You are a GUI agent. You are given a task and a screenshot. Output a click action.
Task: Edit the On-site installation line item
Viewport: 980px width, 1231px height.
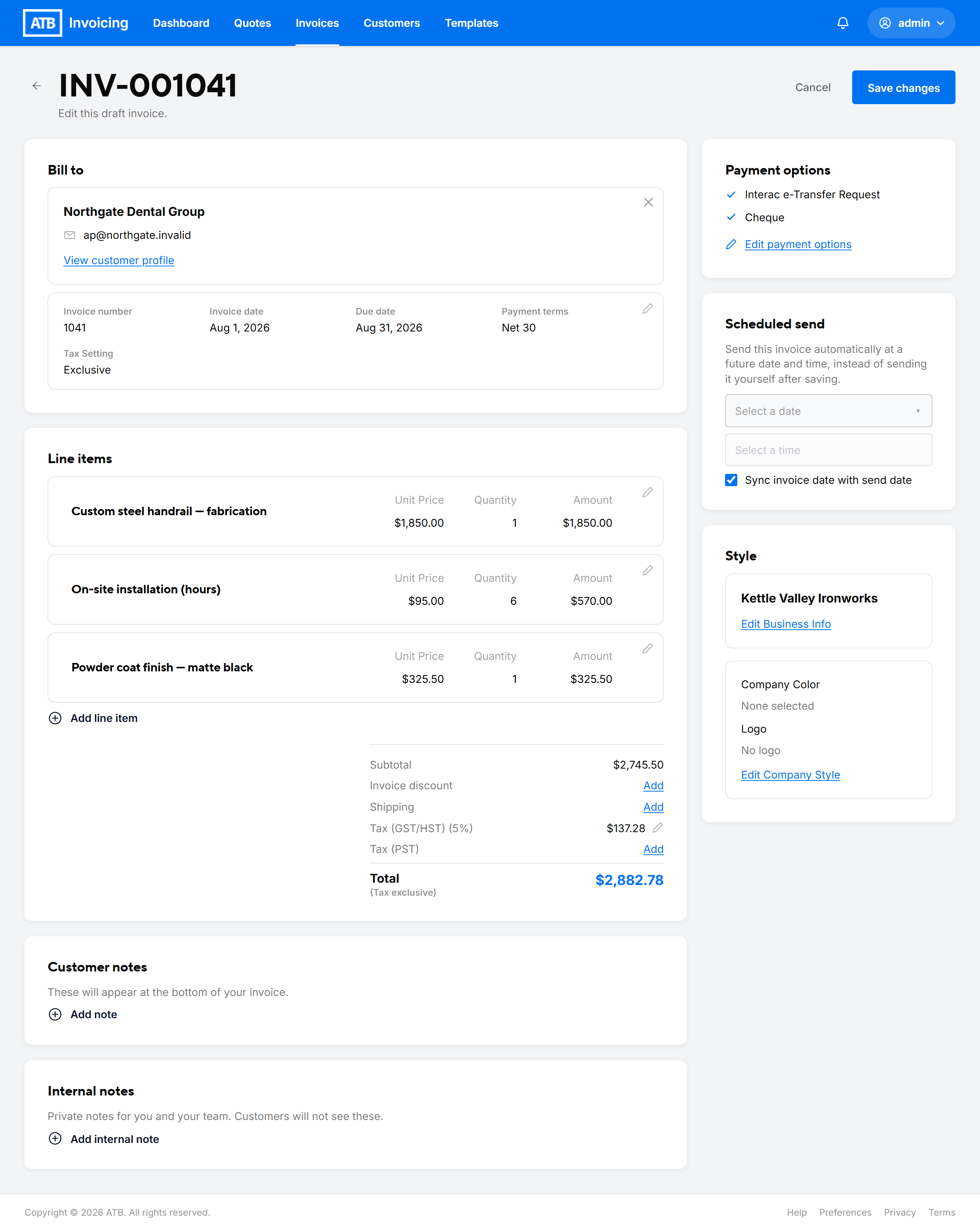(648, 570)
